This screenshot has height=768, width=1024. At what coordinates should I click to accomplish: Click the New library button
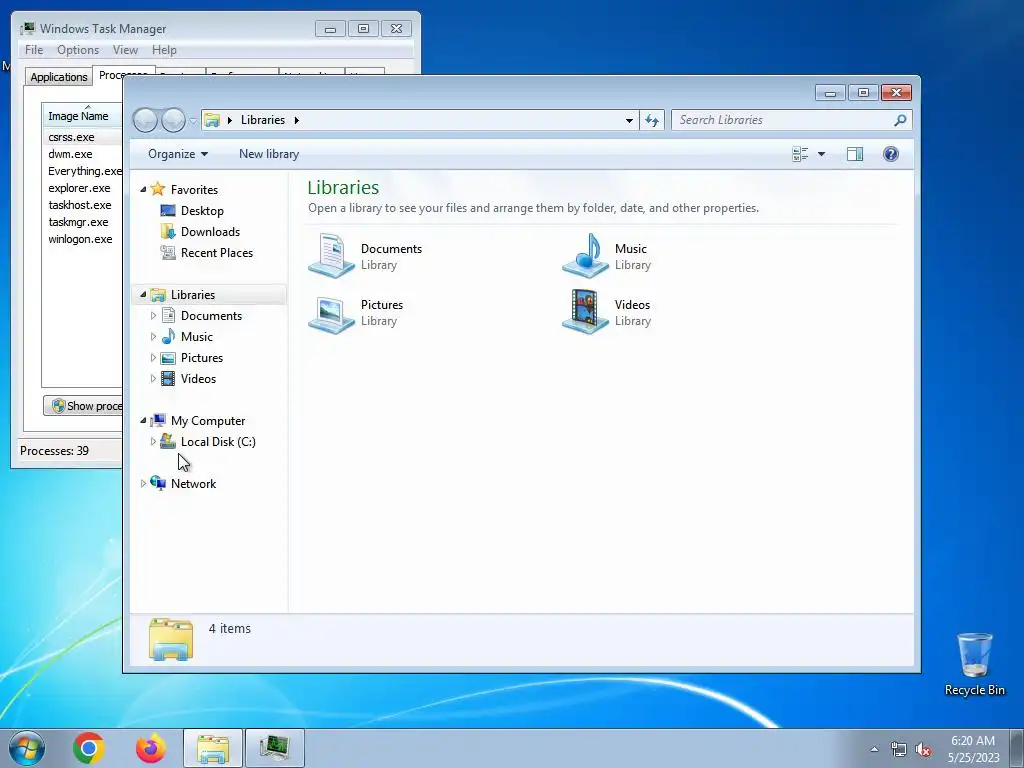[269, 154]
